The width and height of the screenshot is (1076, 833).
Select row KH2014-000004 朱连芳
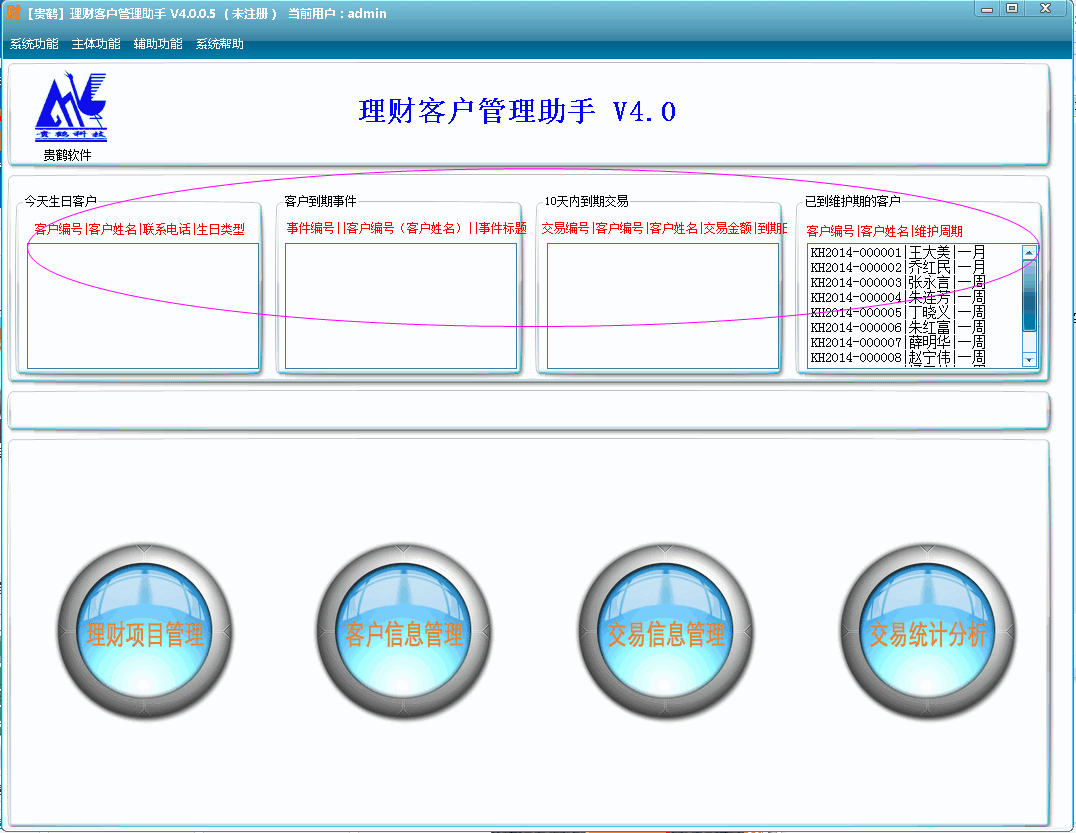click(898, 297)
